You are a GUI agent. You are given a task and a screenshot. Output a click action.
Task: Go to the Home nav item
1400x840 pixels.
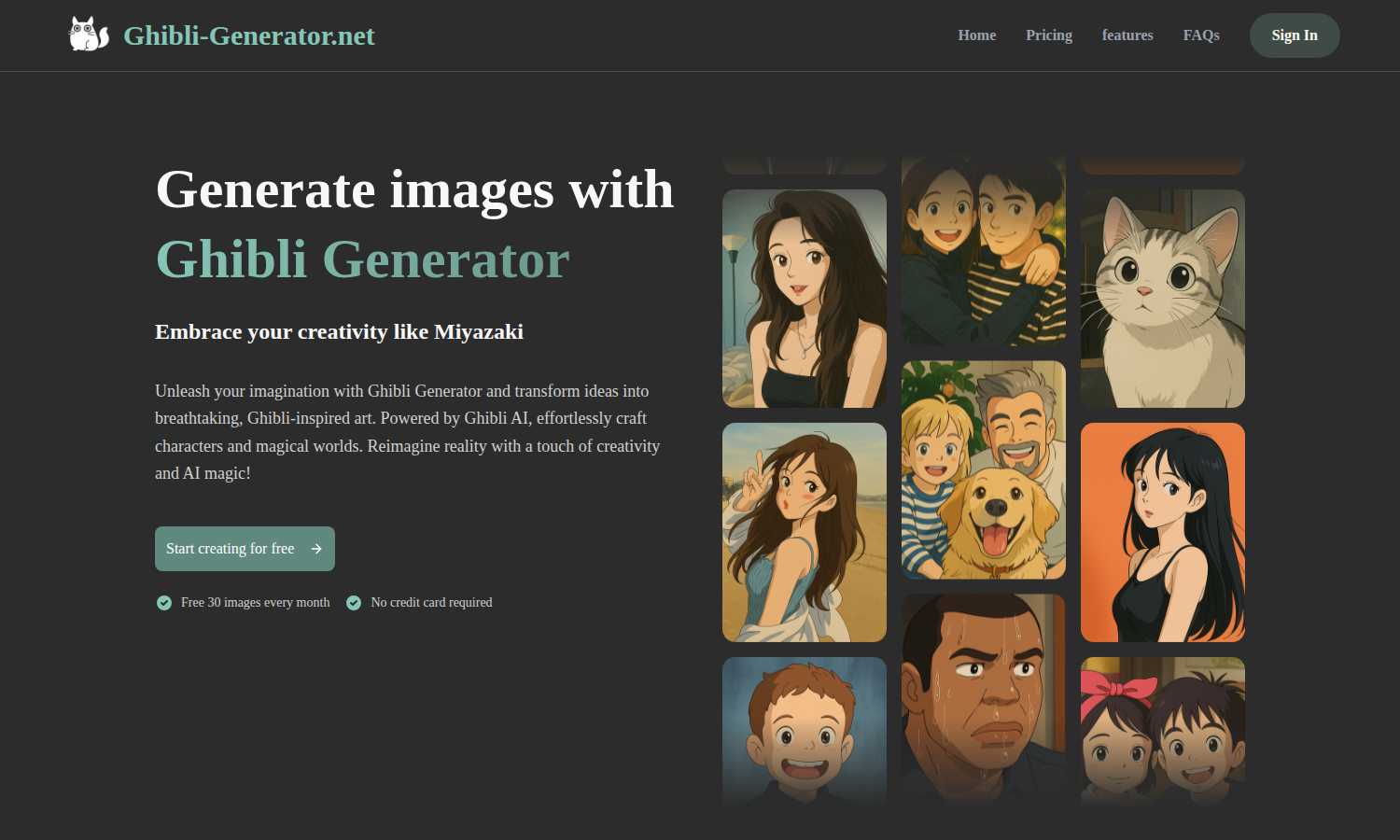point(976,35)
